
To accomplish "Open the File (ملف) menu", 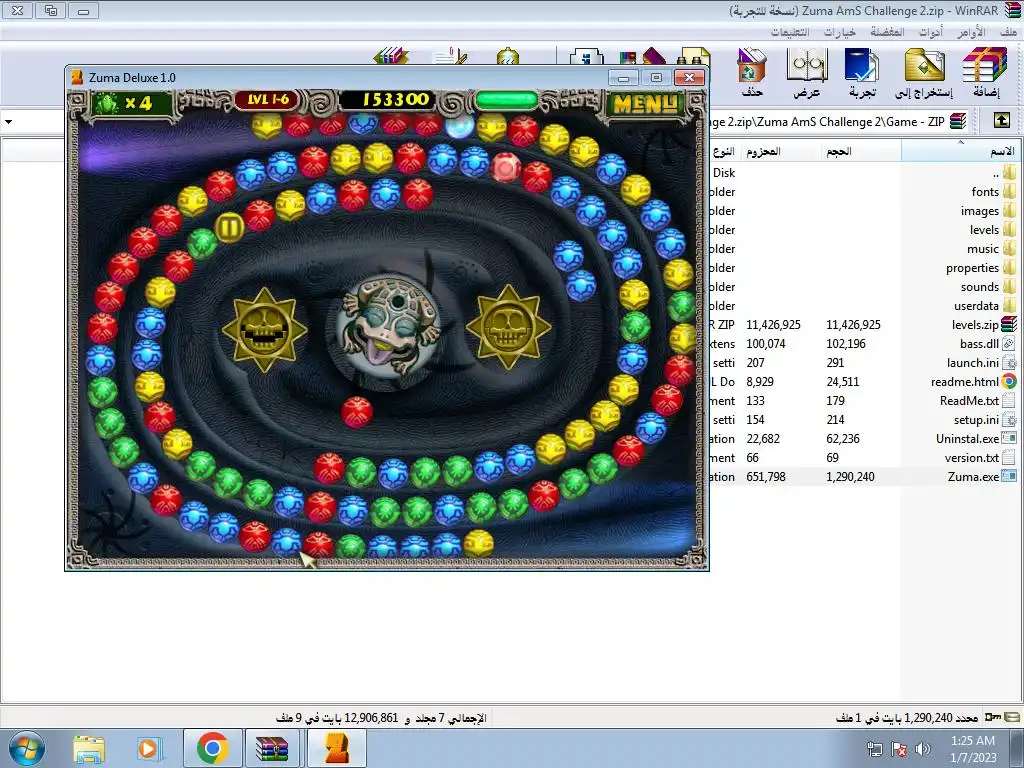I will pyautogui.click(x=1008, y=32).
